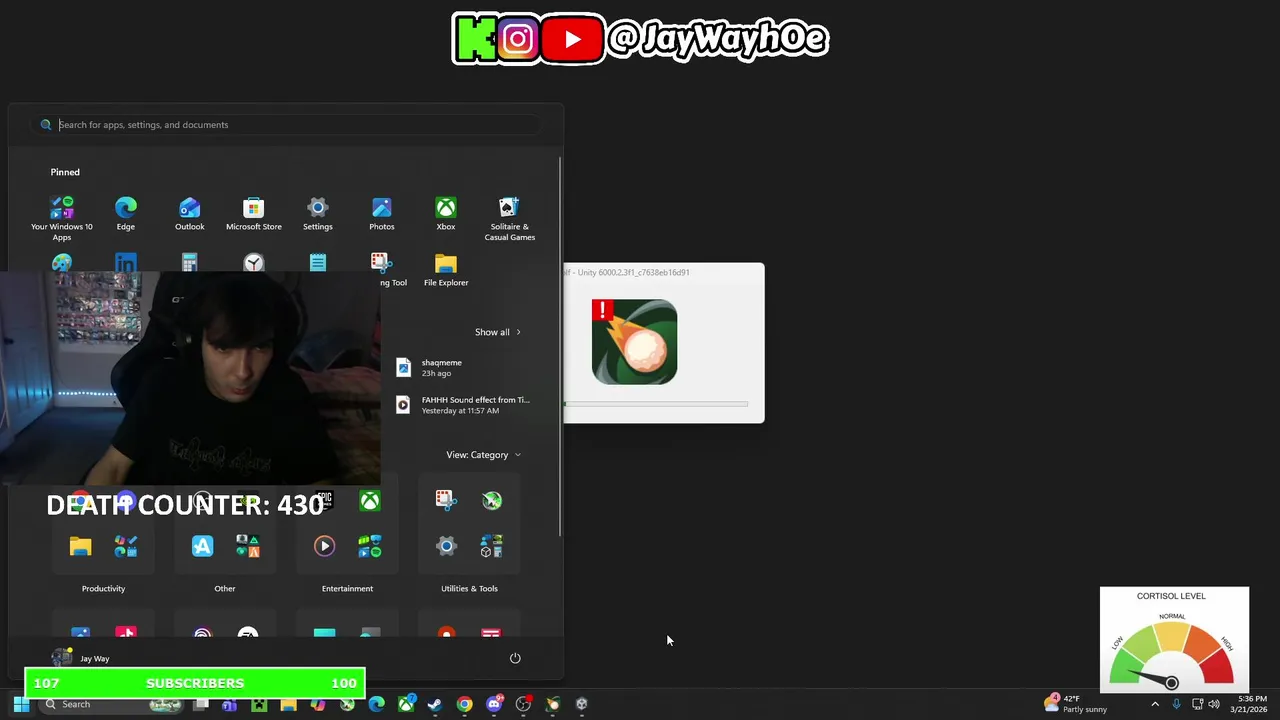Click the Start menu scrollbar
Viewport: 1280px width, 720px height.
(560, 345)
